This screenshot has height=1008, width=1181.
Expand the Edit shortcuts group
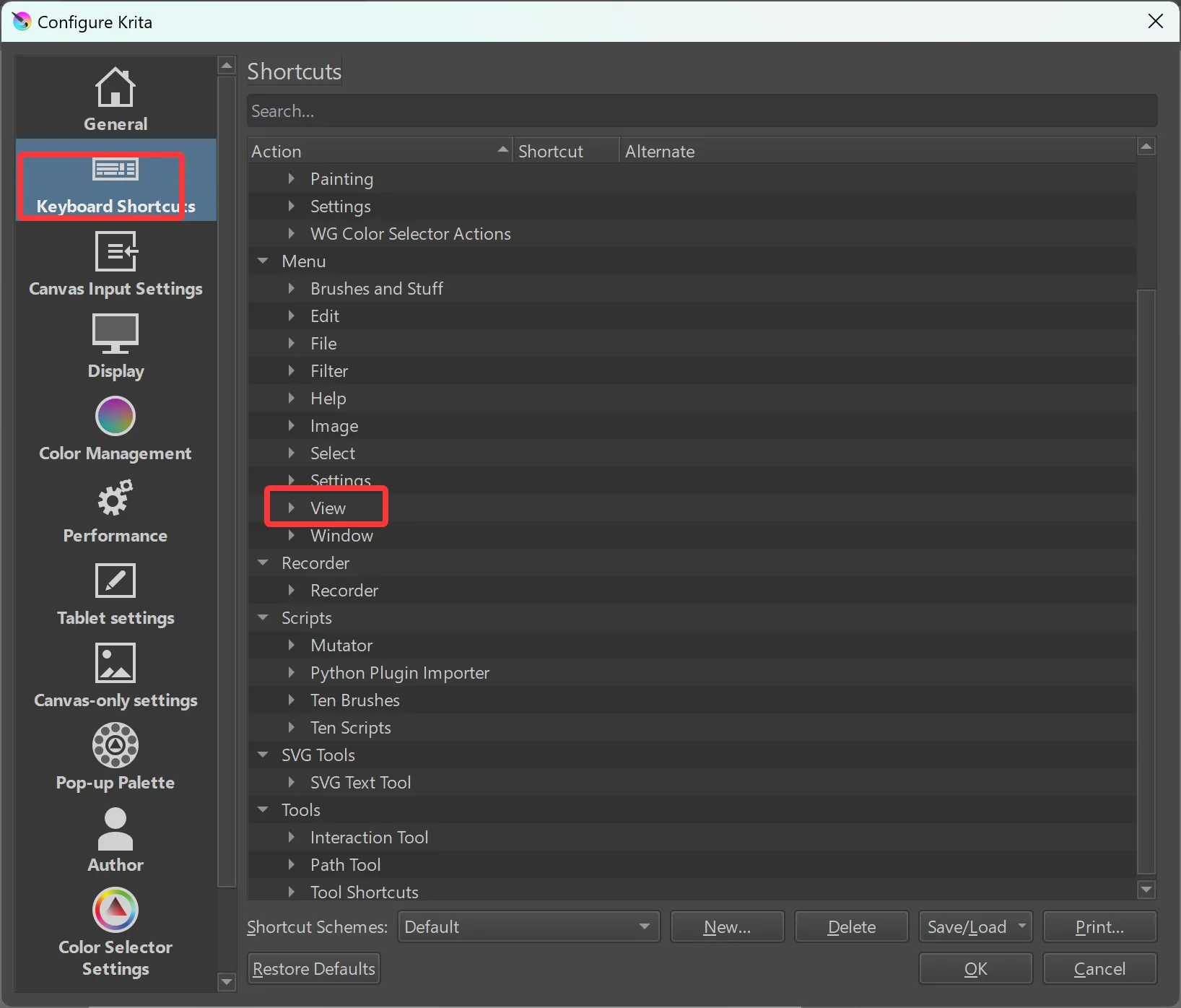(x=291, y=316)
